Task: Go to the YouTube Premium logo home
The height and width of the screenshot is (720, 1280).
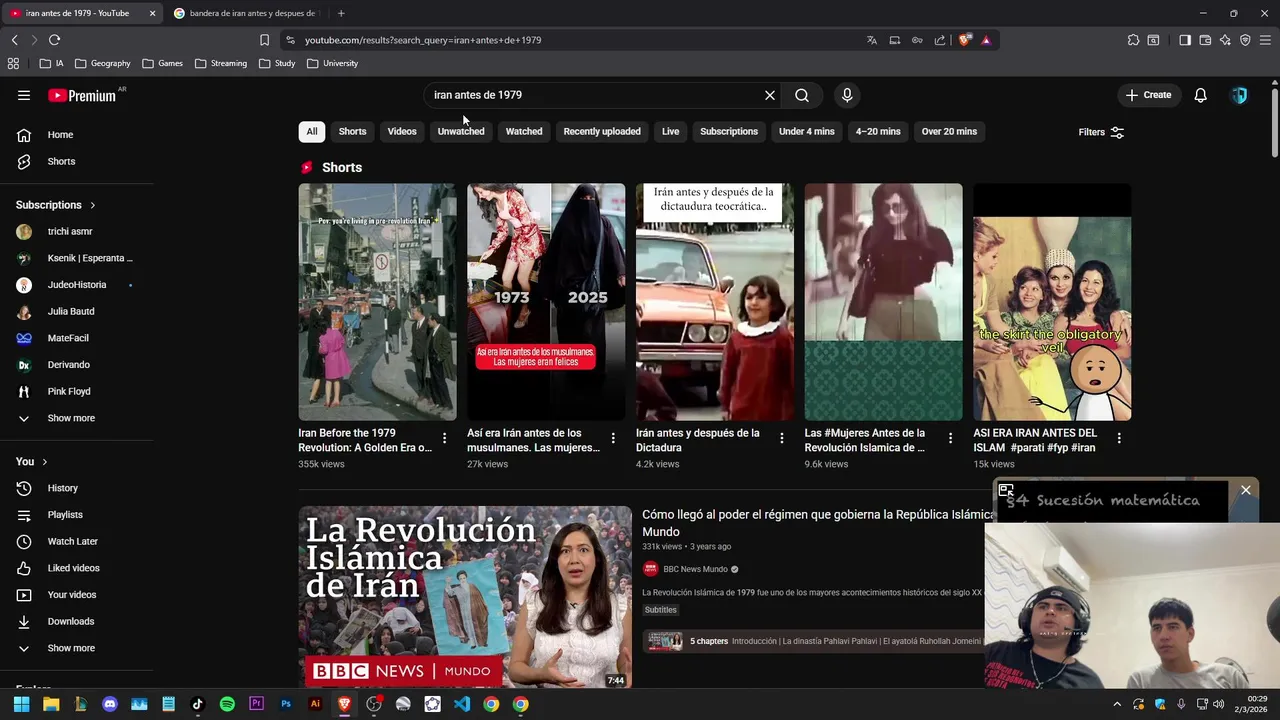Action: (82, 95)
